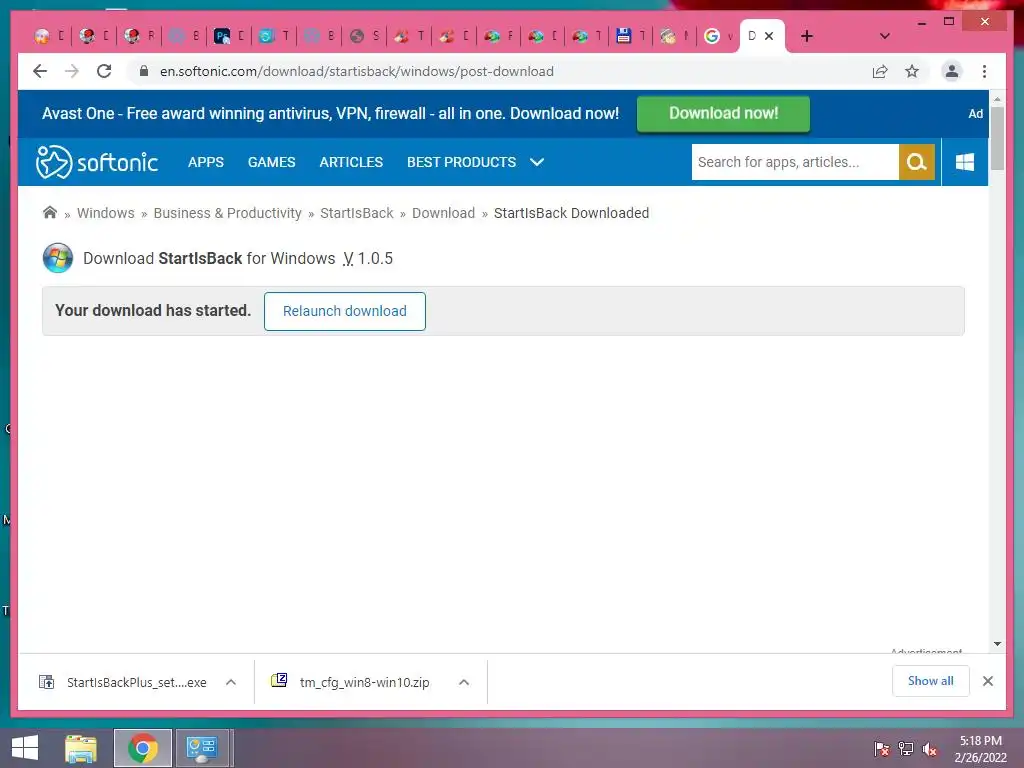Open the Windows Start button
This screenshot has width=1024, height=768.
click(25, 748)
